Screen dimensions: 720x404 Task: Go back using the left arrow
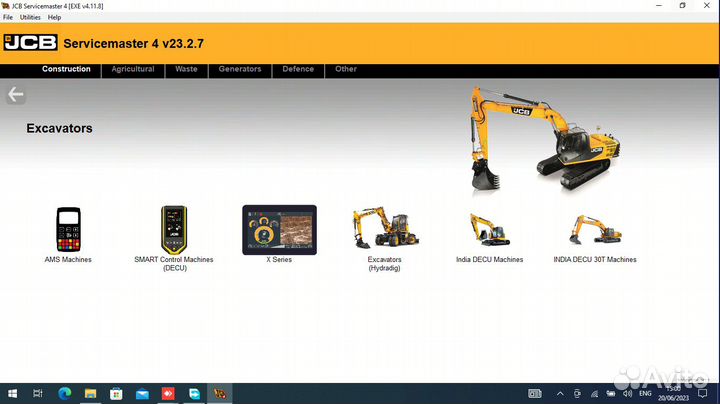click(x=16, y=95)
